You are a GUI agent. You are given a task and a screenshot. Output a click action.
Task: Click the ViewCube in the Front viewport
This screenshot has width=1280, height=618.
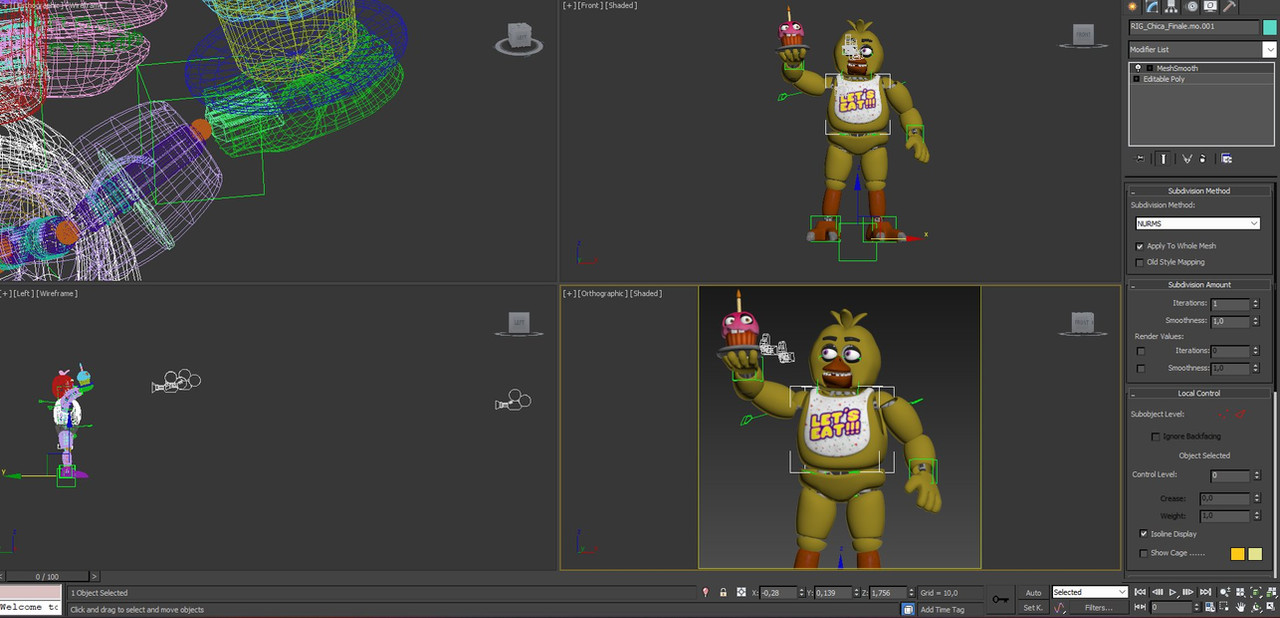point(1083,36)
